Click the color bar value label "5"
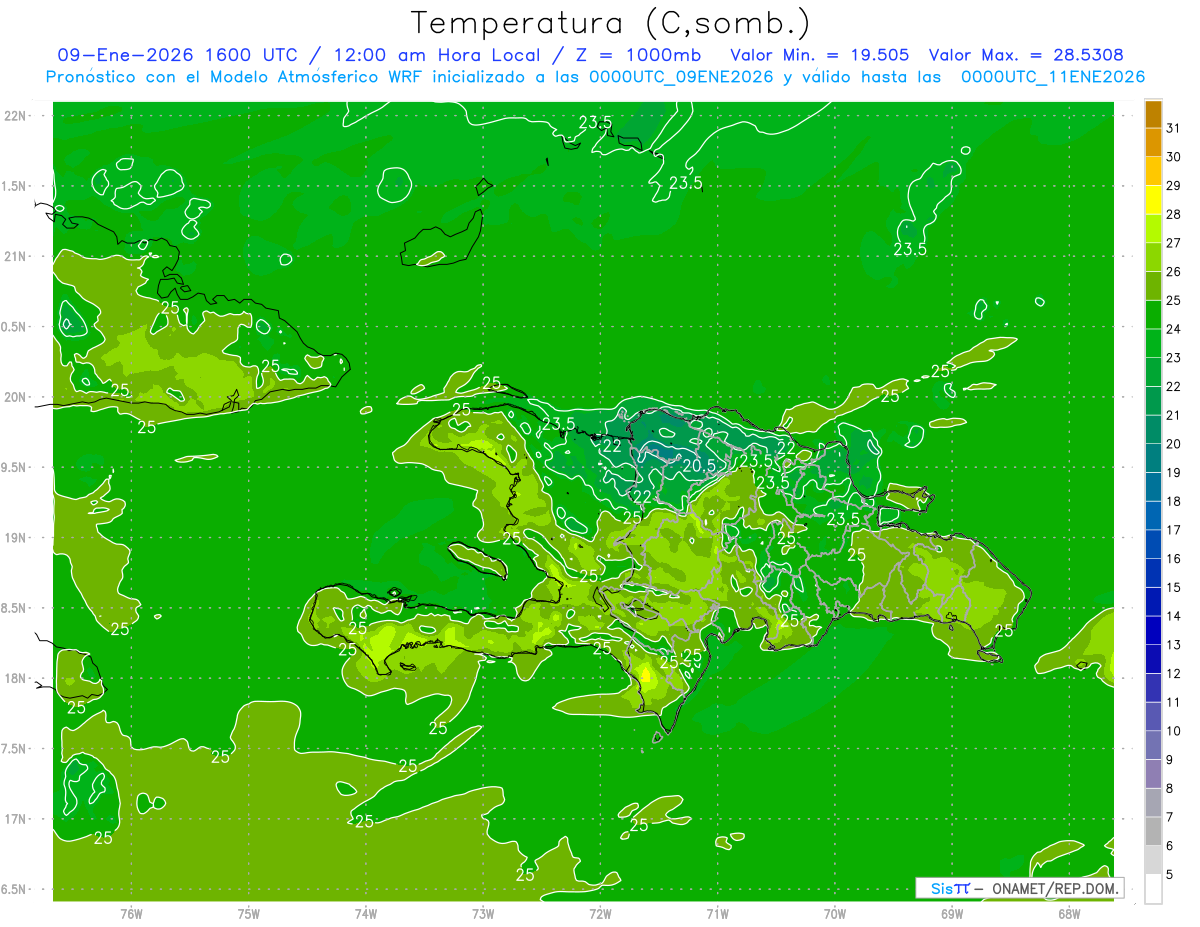 pyautogui.click(x=1170, y=875)
